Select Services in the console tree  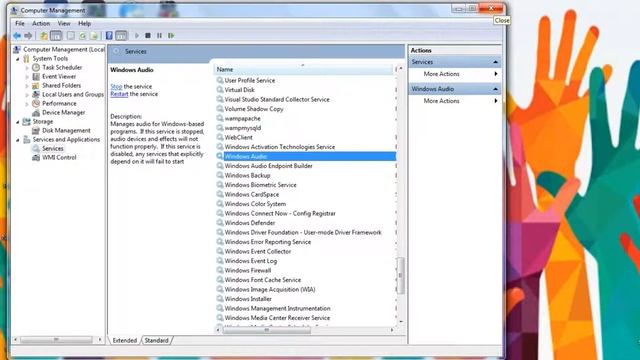[53, 149]
